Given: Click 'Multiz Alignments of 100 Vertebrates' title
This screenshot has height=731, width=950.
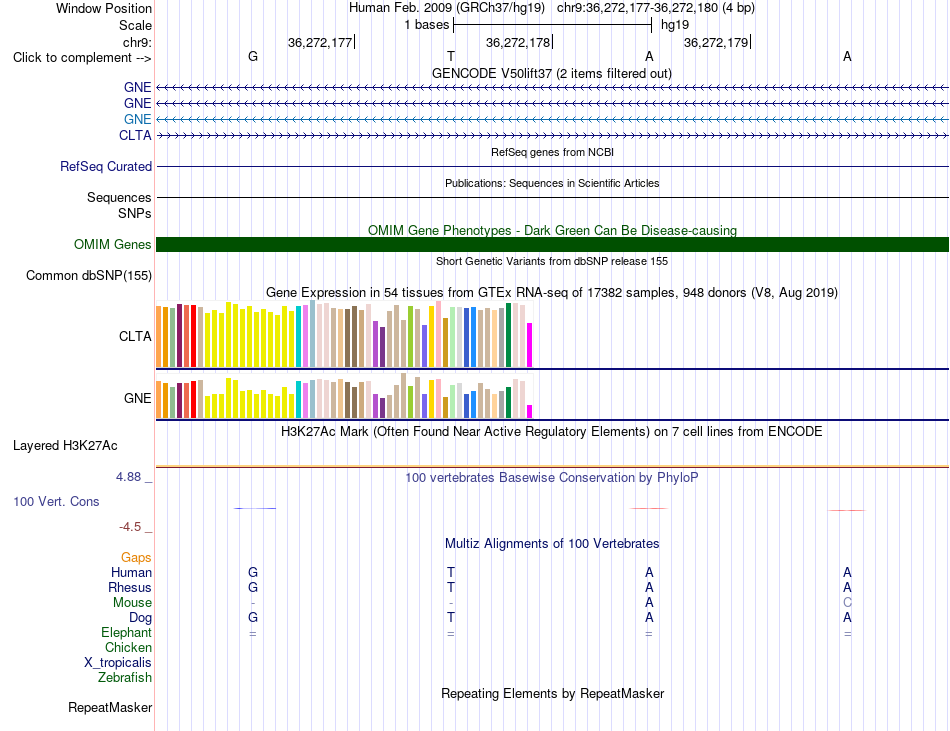Looking at the screenshot, I should click(552, 543).
